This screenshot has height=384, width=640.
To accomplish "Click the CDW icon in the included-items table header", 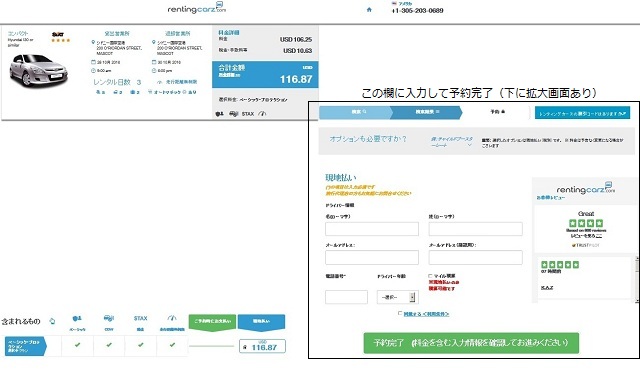I will pyautogui.click(x=109, y=318).
